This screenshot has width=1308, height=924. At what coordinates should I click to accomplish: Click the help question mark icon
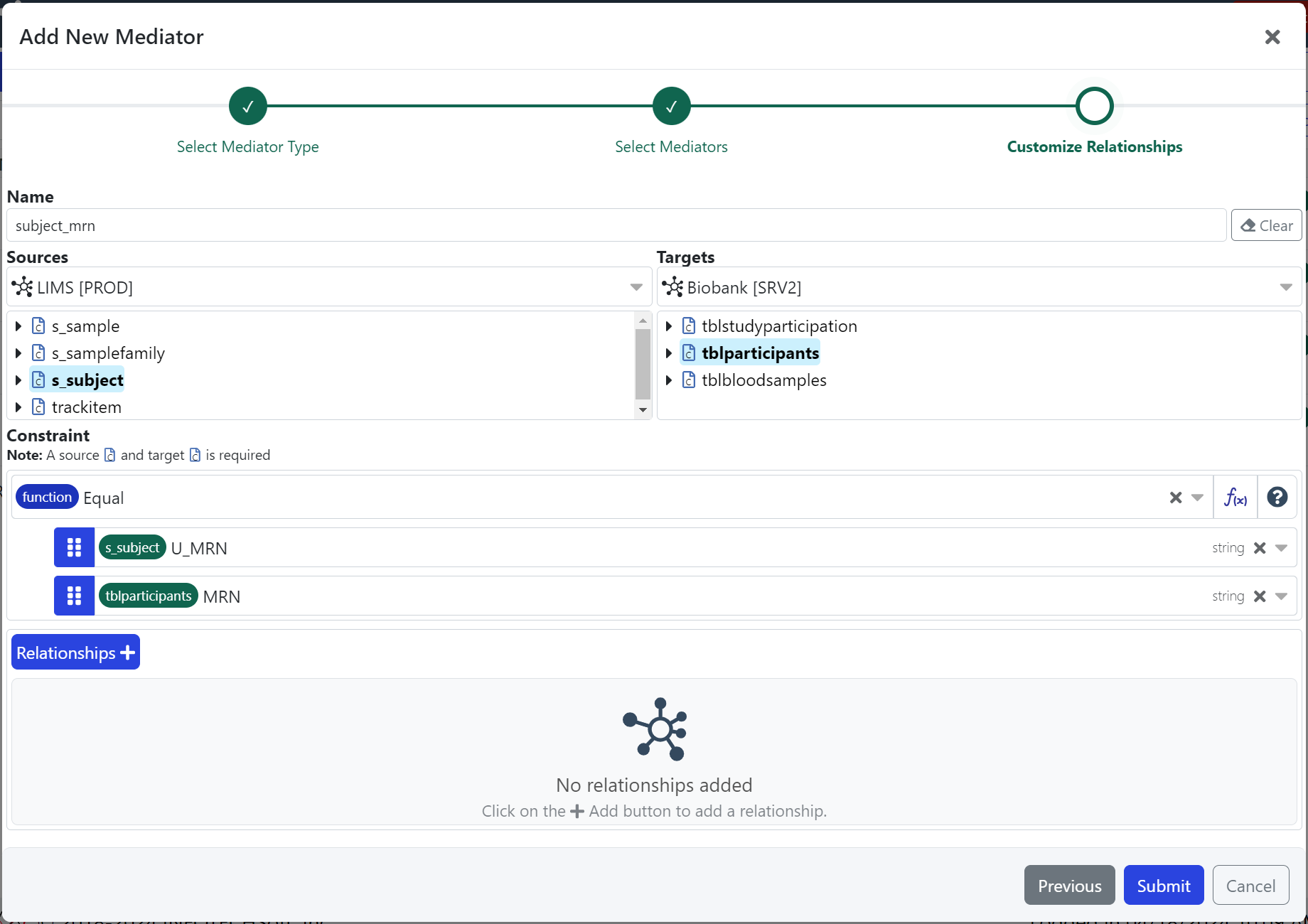[x=1277, y=498]
